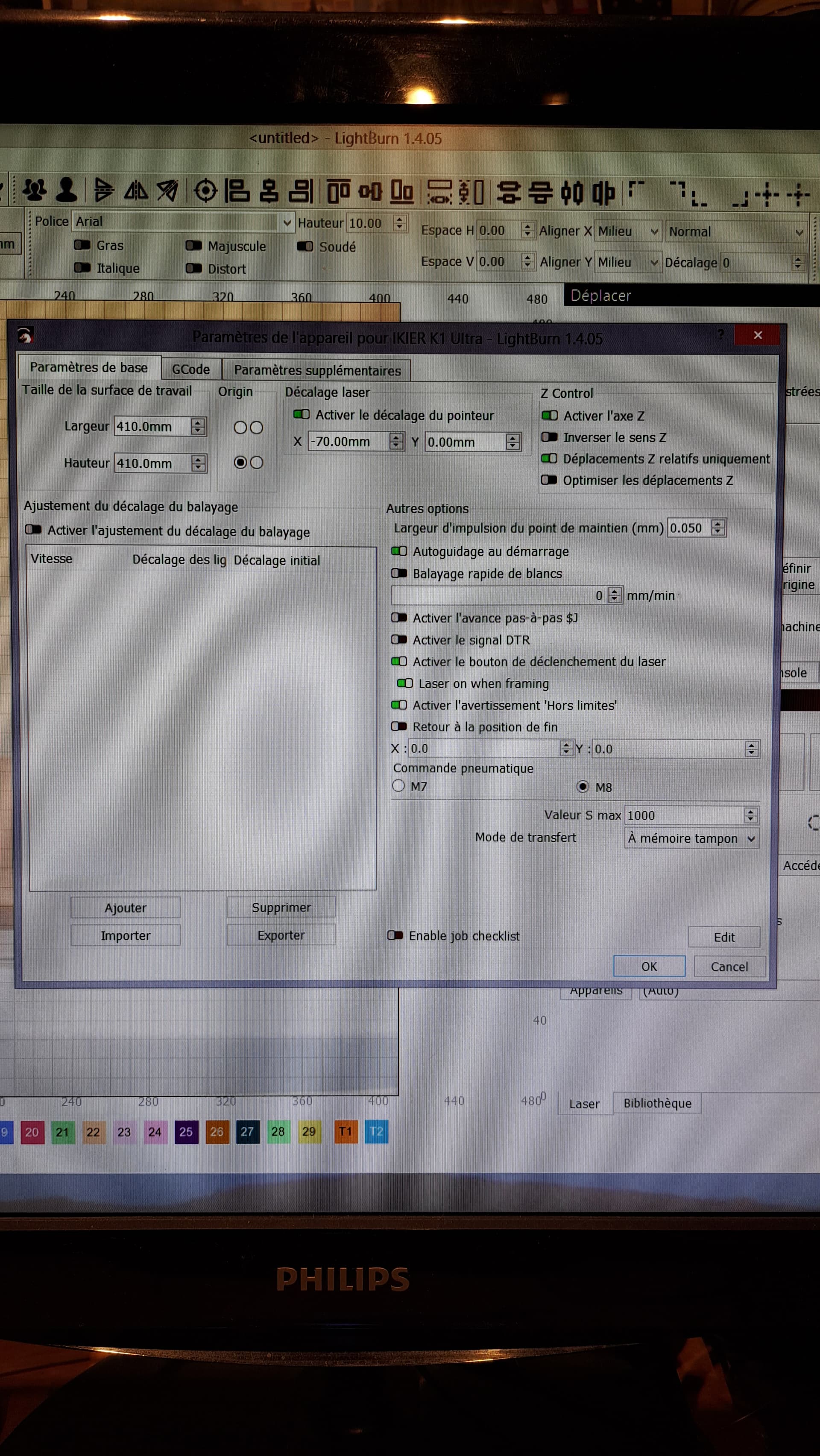Select color swatch 25 in palette

pos(186,1131)
